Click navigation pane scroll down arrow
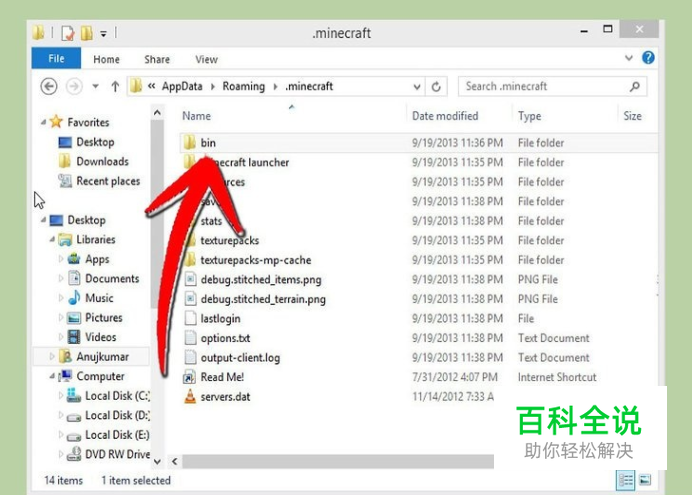The image size is (692, 495). [157, 461]
